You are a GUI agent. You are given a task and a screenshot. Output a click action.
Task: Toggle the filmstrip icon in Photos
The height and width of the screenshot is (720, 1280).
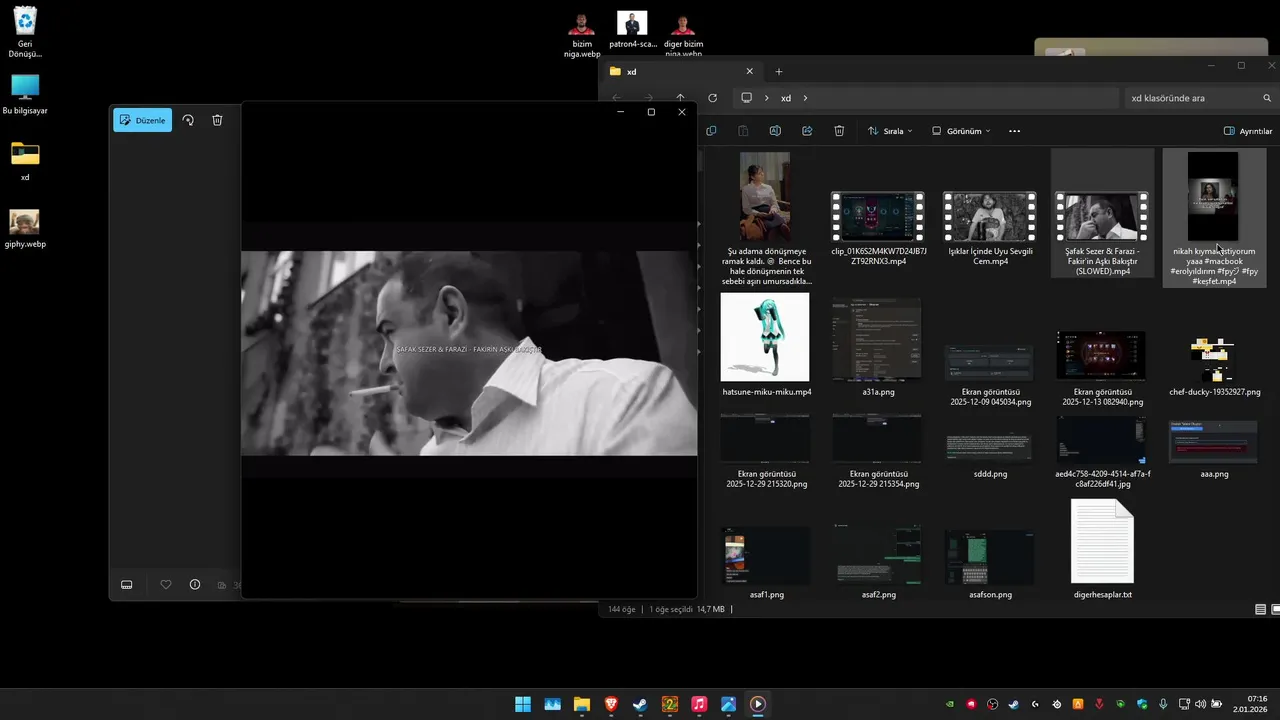pos(127,585)
